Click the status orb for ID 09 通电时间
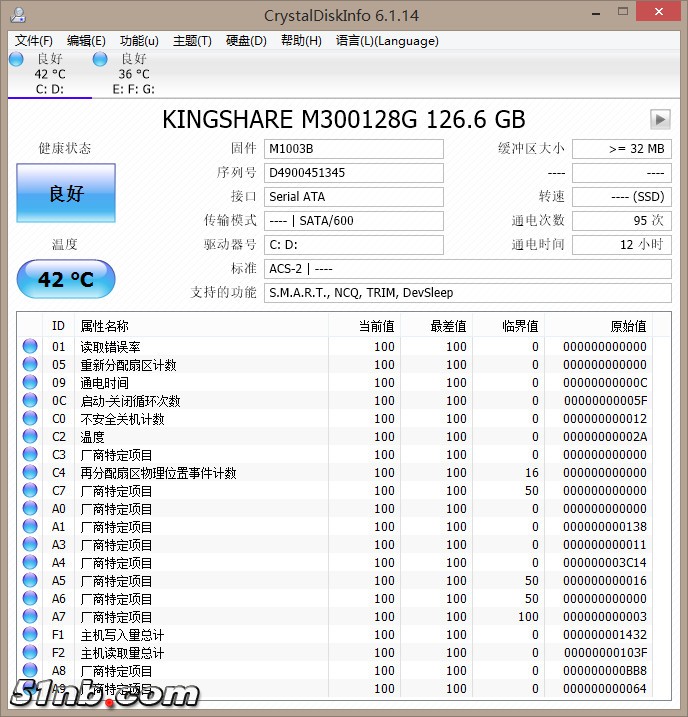The width and height of the screenshot is (688, 717). [x=30, y=382]
